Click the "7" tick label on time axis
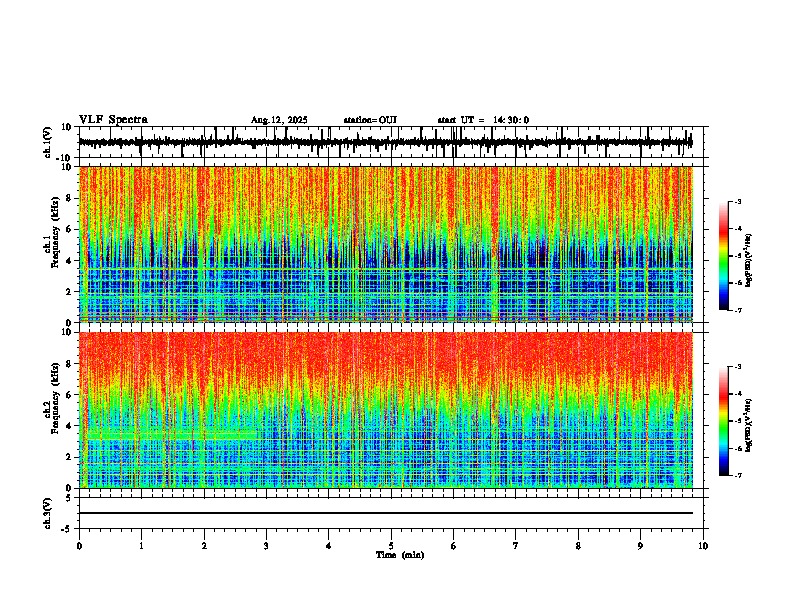The width and height of the screenshot is (792, 612). pyautogui.click(x=516, y=546)
